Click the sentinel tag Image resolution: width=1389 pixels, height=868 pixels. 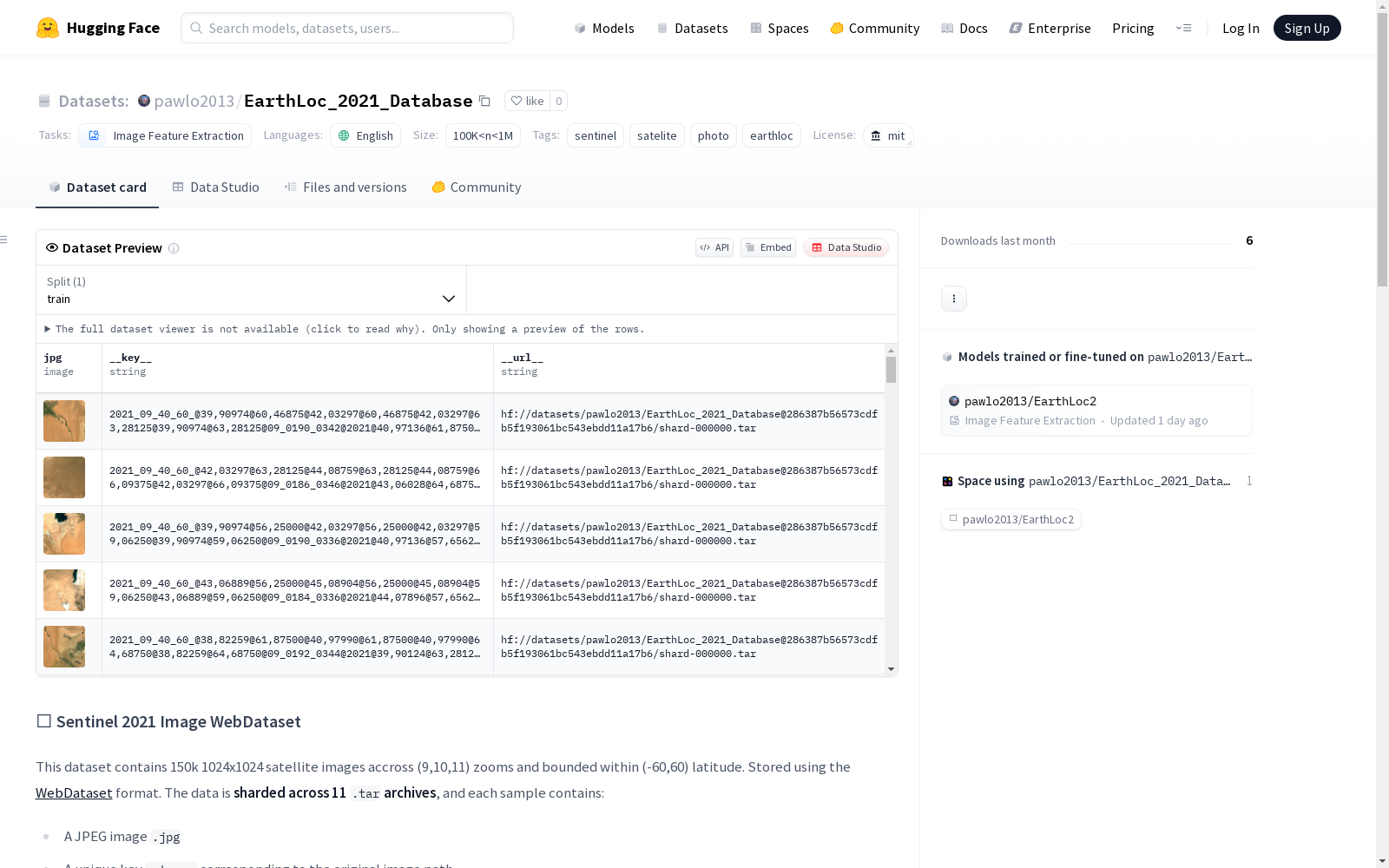click(596, 135)
